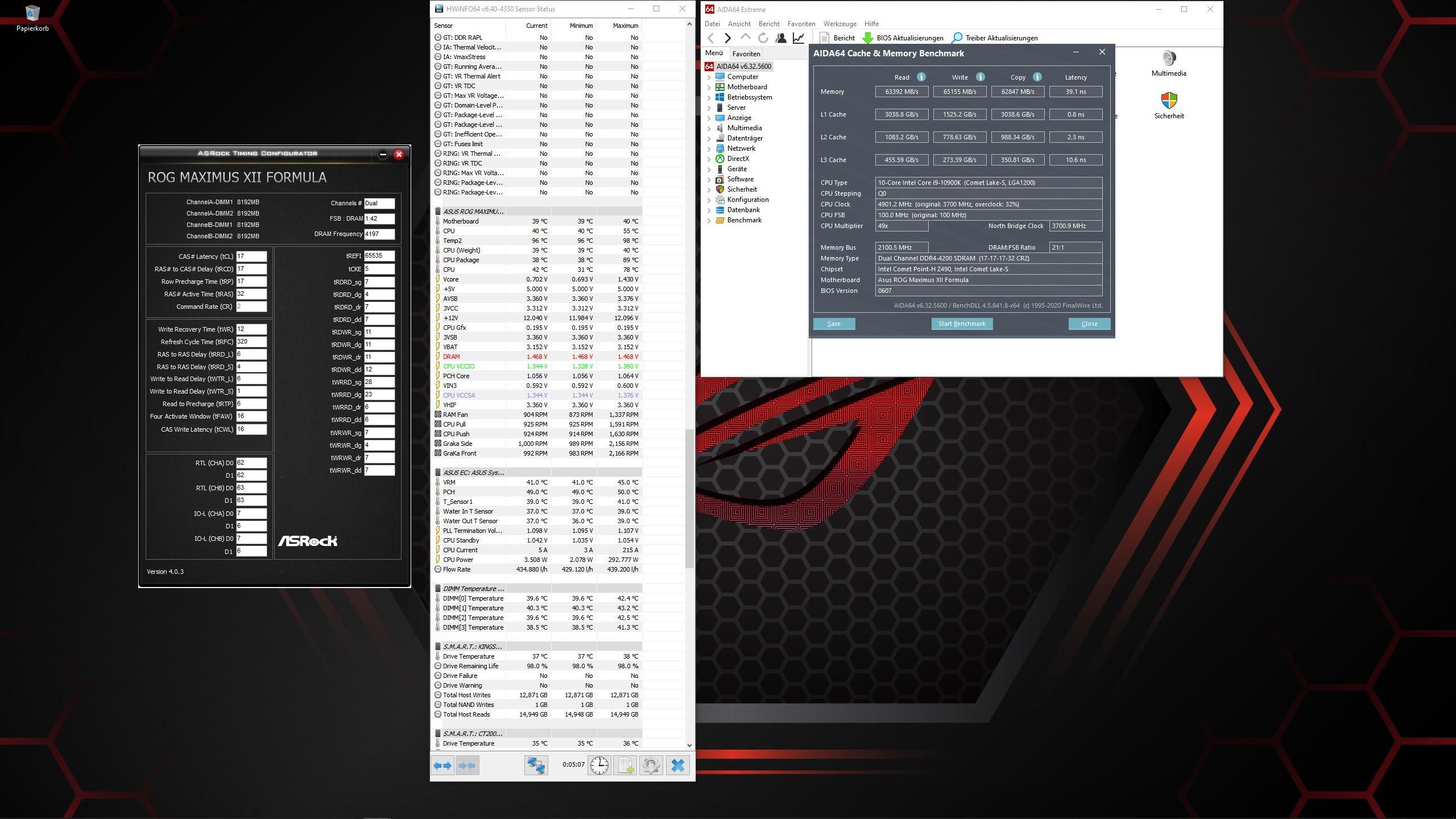Open Werkzeuge menu in AIDA64

pos(840,24)
